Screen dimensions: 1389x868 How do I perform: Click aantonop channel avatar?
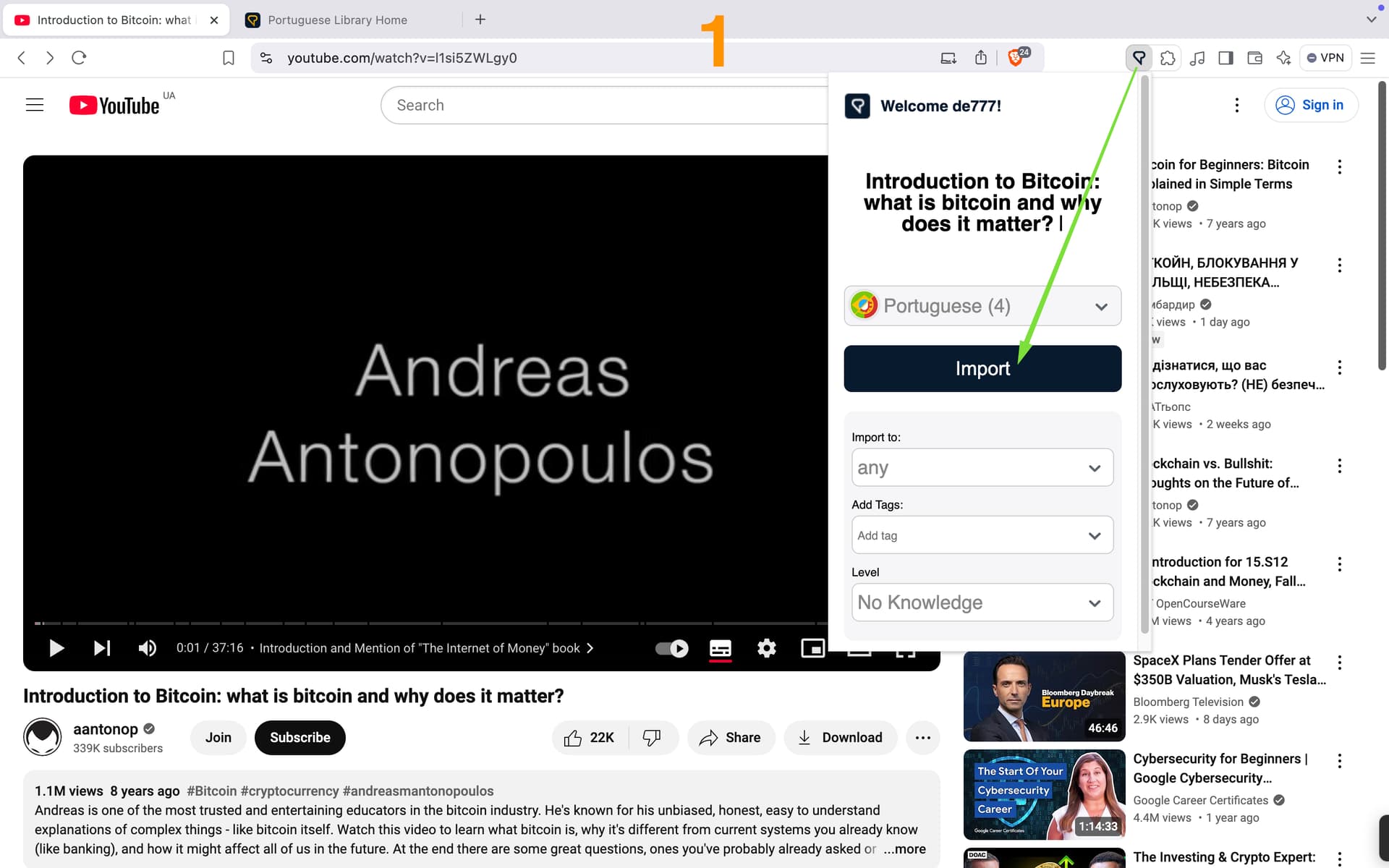click(42, 737)
